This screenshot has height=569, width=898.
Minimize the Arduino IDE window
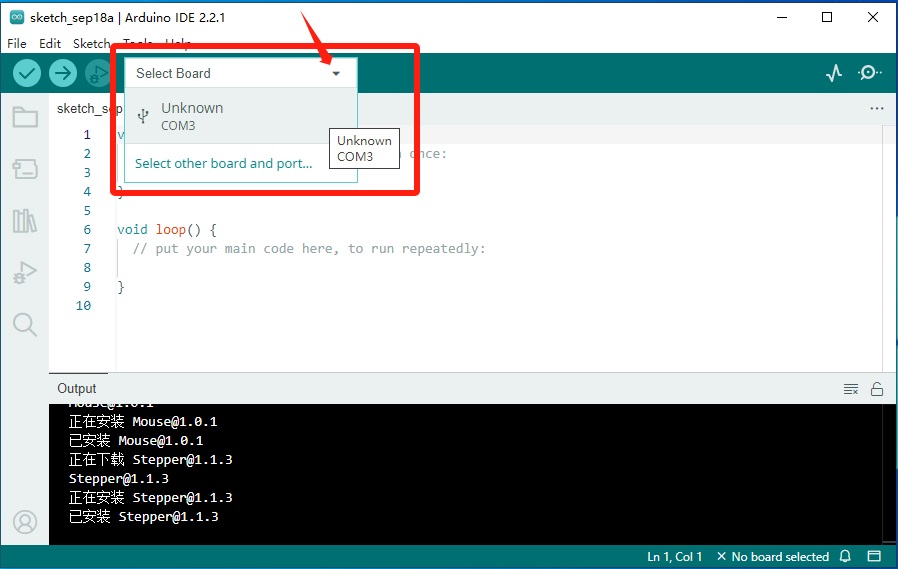(782, 17)
